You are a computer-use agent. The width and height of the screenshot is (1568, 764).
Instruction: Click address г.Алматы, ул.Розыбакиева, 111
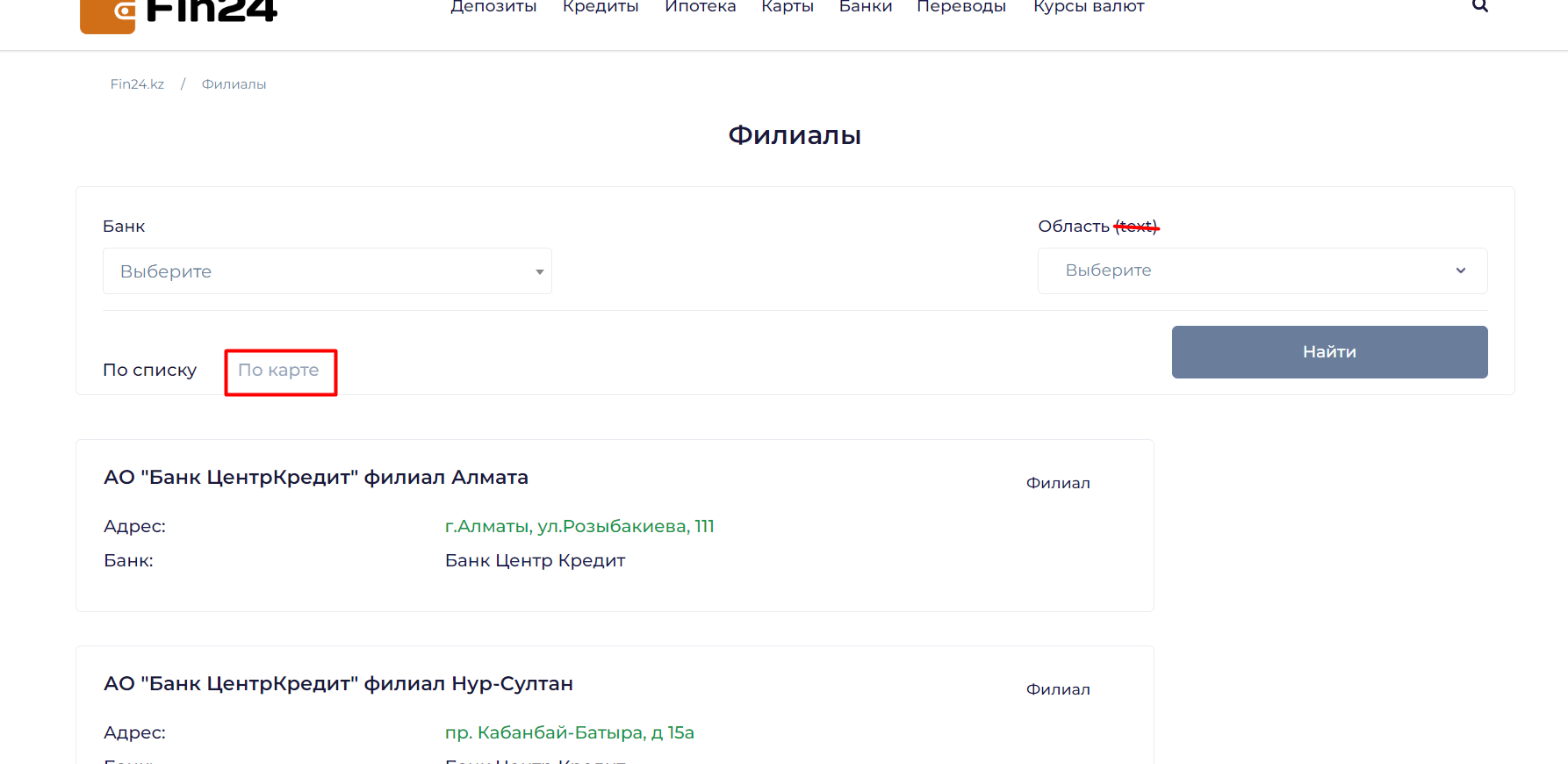point(579,526)
